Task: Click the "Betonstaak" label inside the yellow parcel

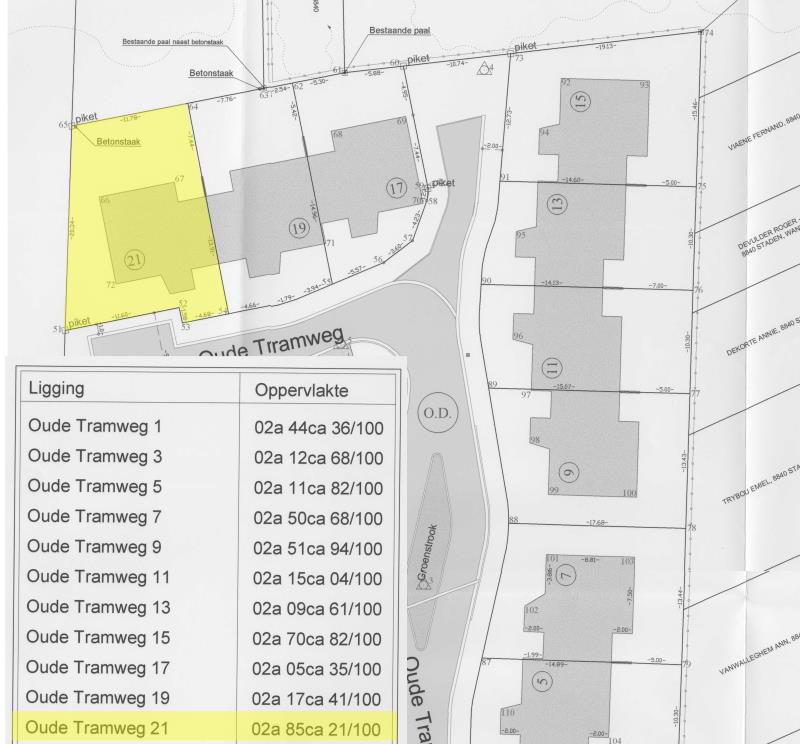Action: pos(118,142)
